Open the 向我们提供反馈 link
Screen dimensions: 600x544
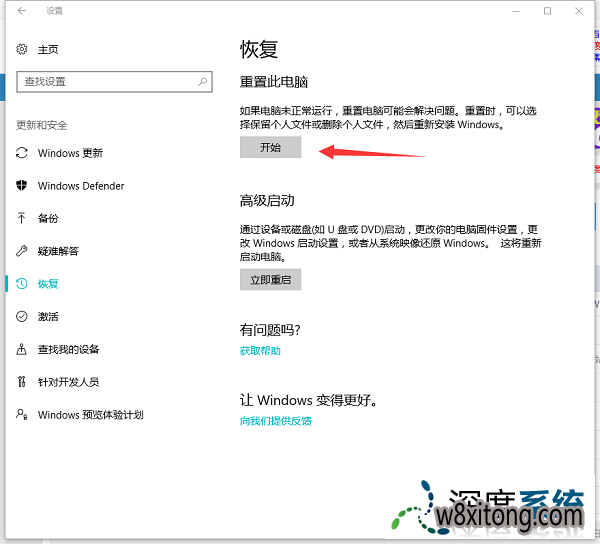click(275, 421)
